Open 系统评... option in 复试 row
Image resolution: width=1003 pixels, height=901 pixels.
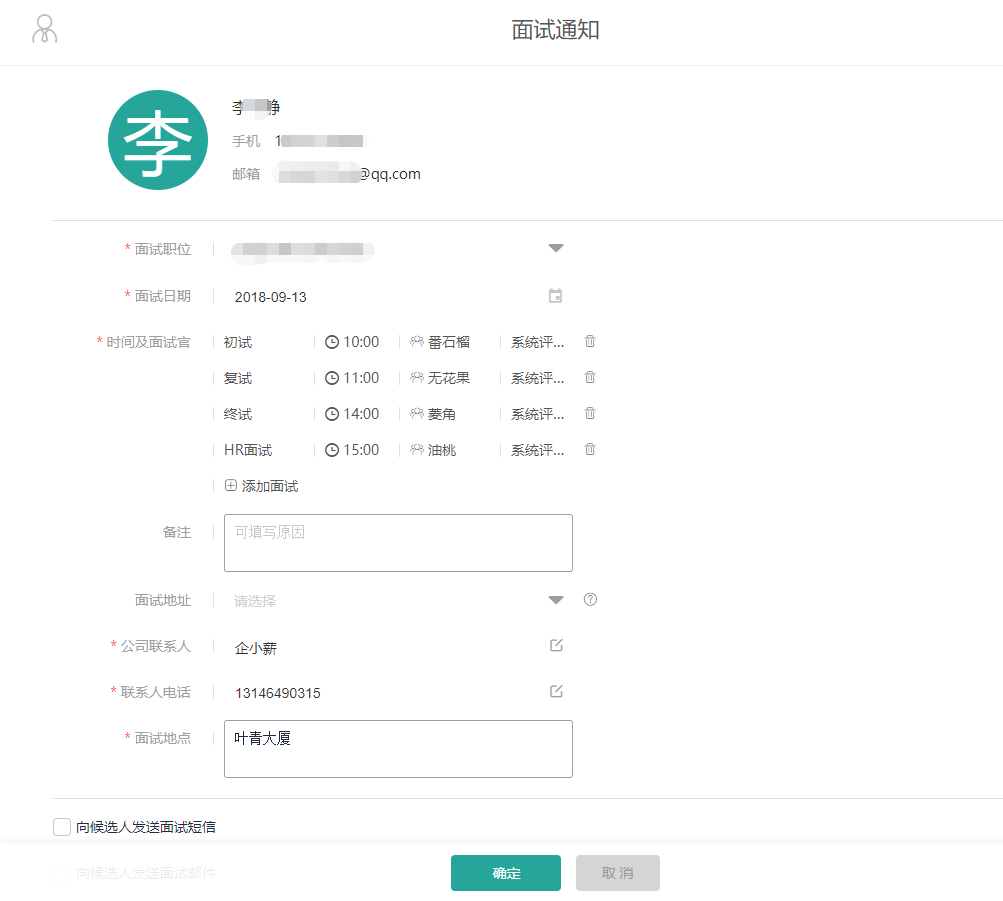click(x=537, y=379)
